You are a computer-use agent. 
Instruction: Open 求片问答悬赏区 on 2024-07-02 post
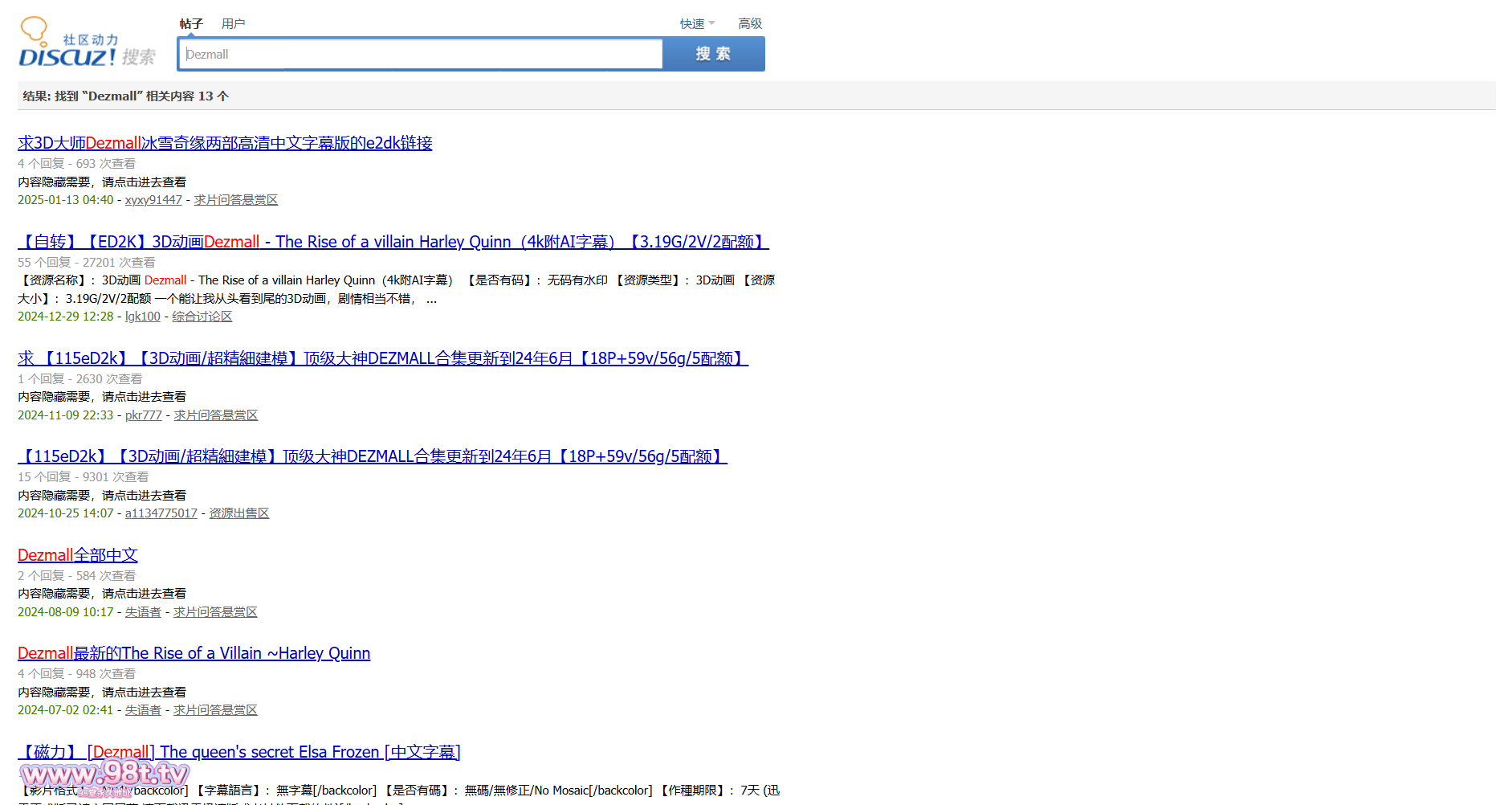point(215,710)
